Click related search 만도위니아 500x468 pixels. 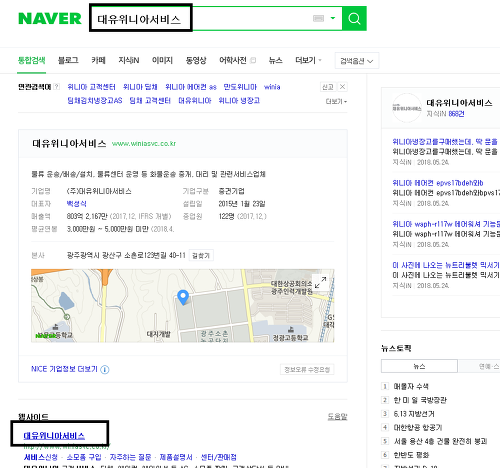240,87
